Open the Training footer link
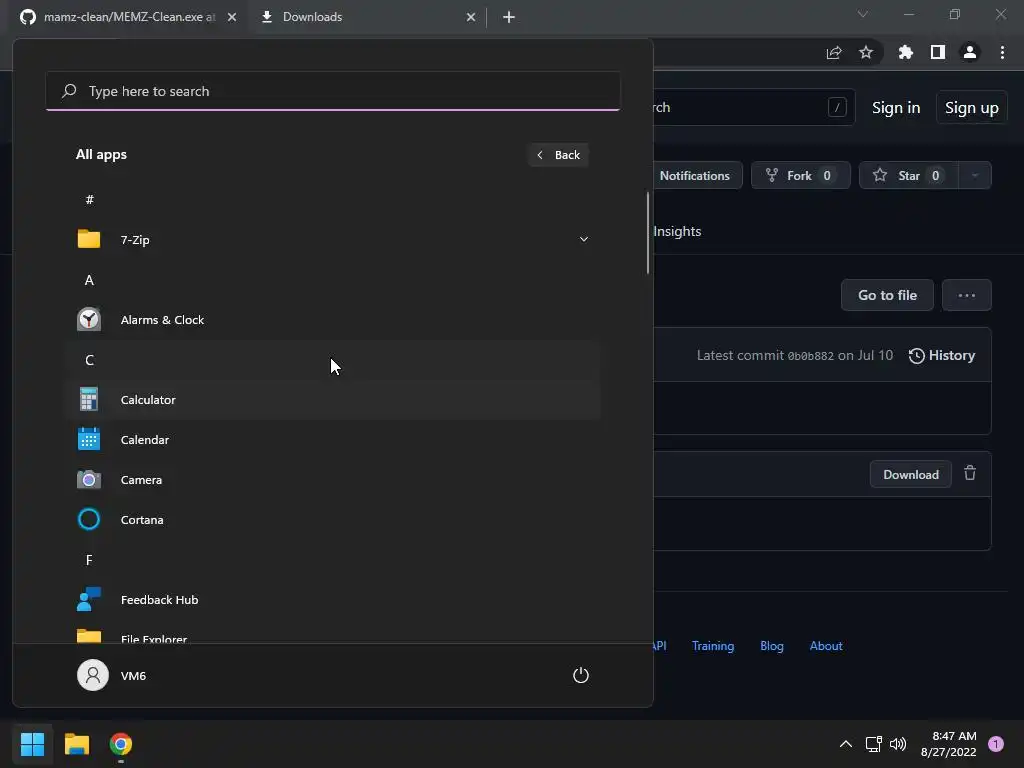Viewport: 1024px width, 768px height. click(712, 646)
